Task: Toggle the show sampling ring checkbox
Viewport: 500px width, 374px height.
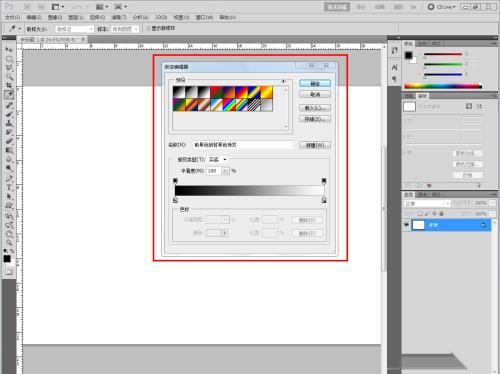Action: [148, 29]
